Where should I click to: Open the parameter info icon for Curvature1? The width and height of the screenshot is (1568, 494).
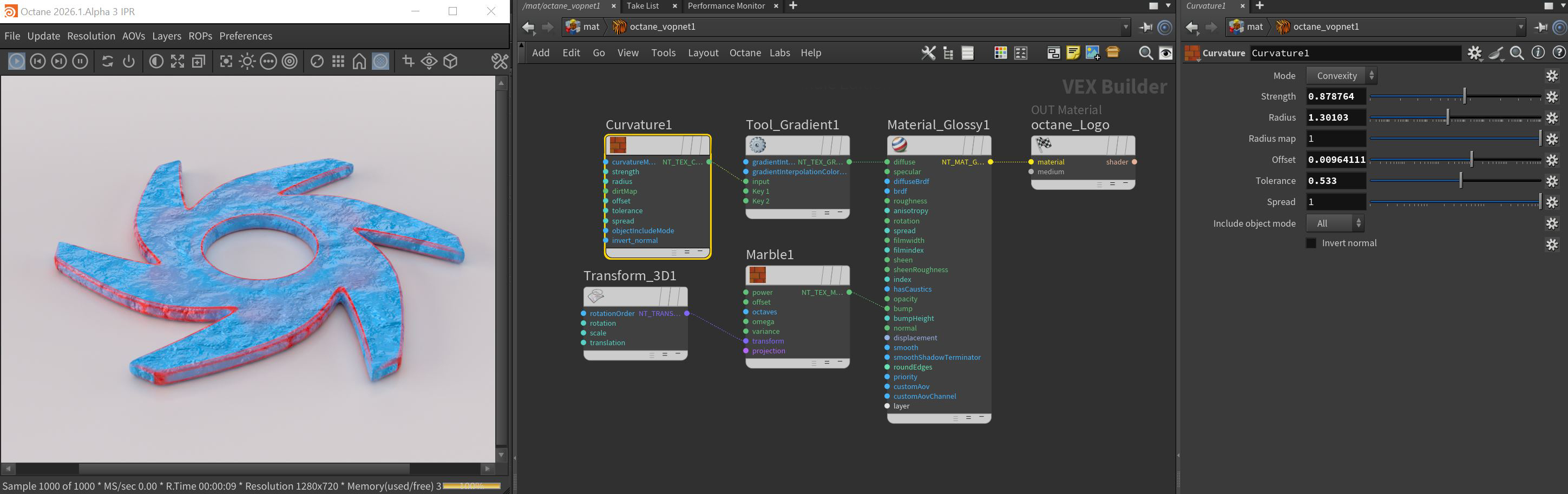1538,53
